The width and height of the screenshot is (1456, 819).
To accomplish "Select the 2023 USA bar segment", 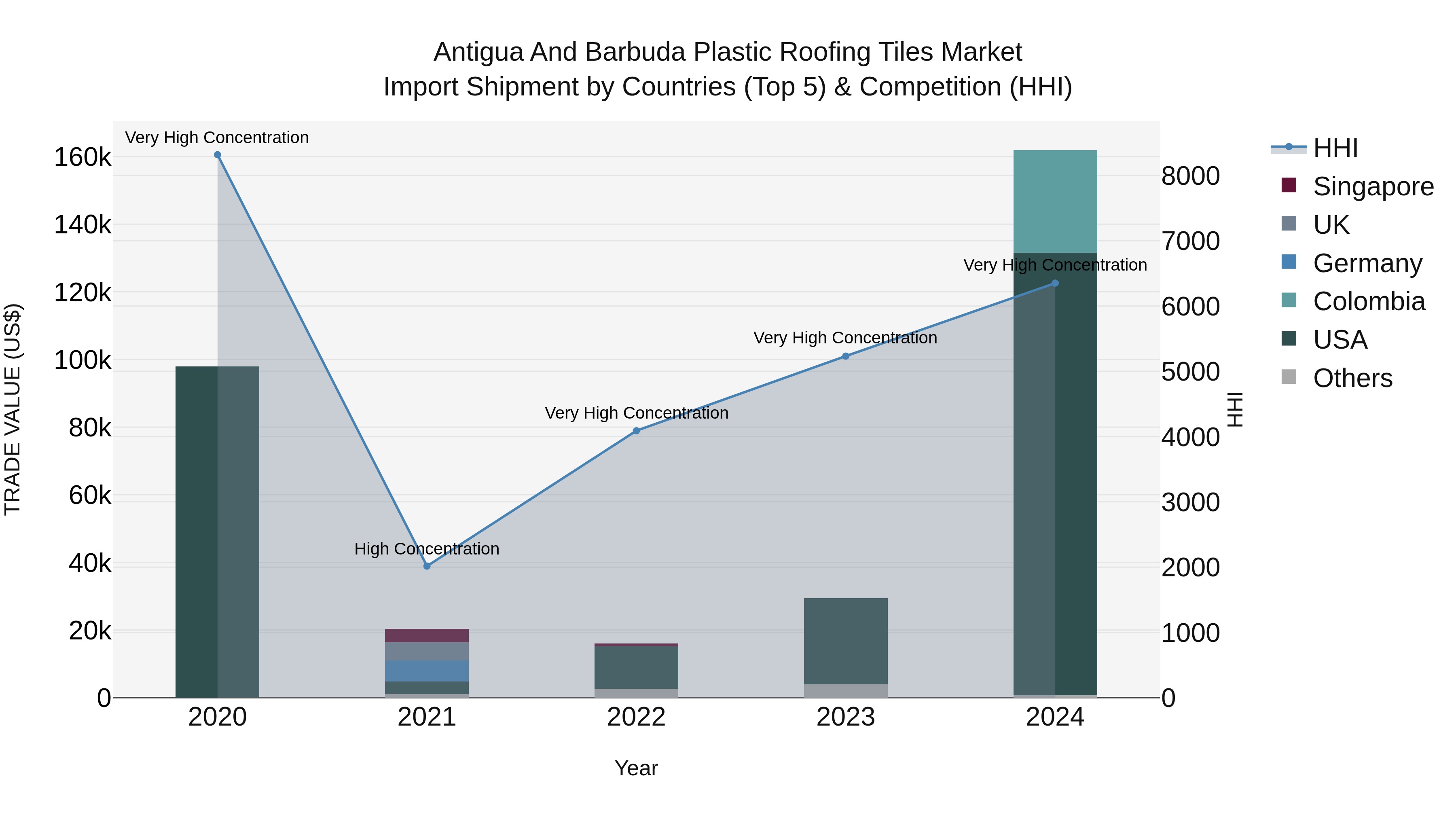I will 846,641.
